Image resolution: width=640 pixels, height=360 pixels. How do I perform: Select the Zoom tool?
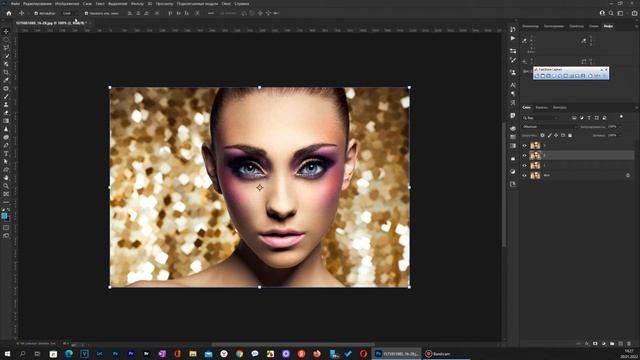coord(6,186)
